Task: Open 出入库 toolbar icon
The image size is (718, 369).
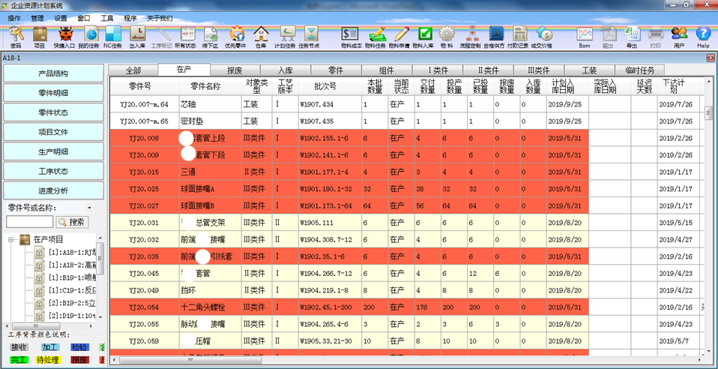Action: pos(138,37)
